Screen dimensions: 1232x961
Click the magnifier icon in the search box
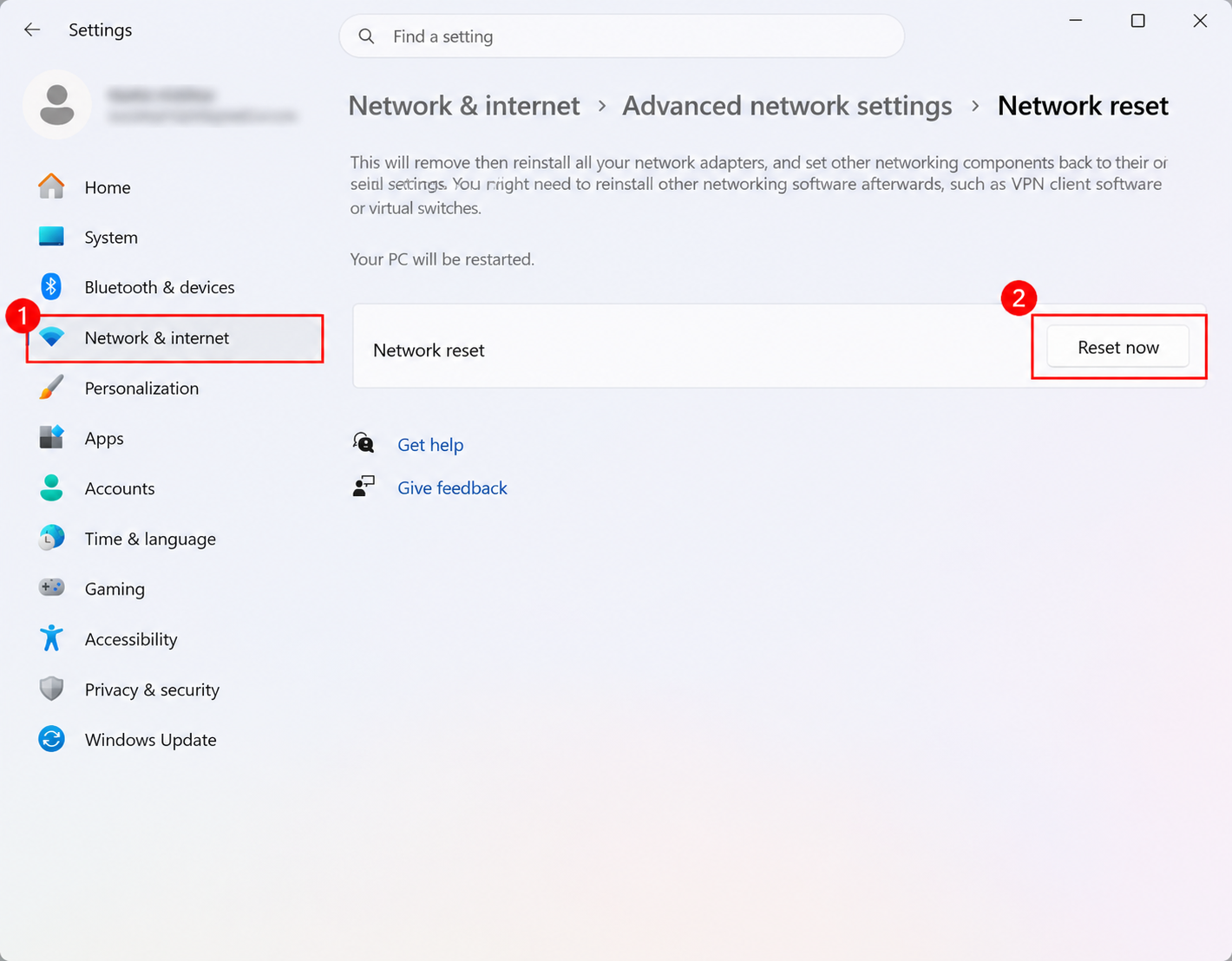367,36
